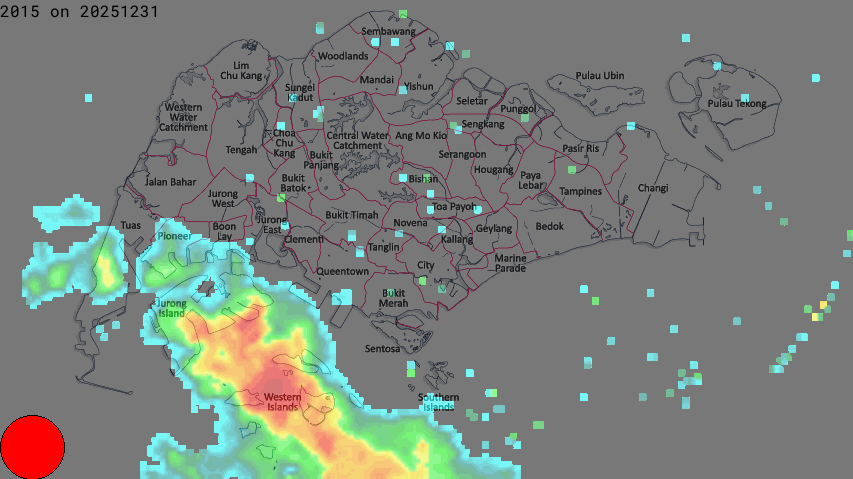This screenshot has height=479, width=853.
Task: Click the Tuas area label
Action: coord(131,226)
